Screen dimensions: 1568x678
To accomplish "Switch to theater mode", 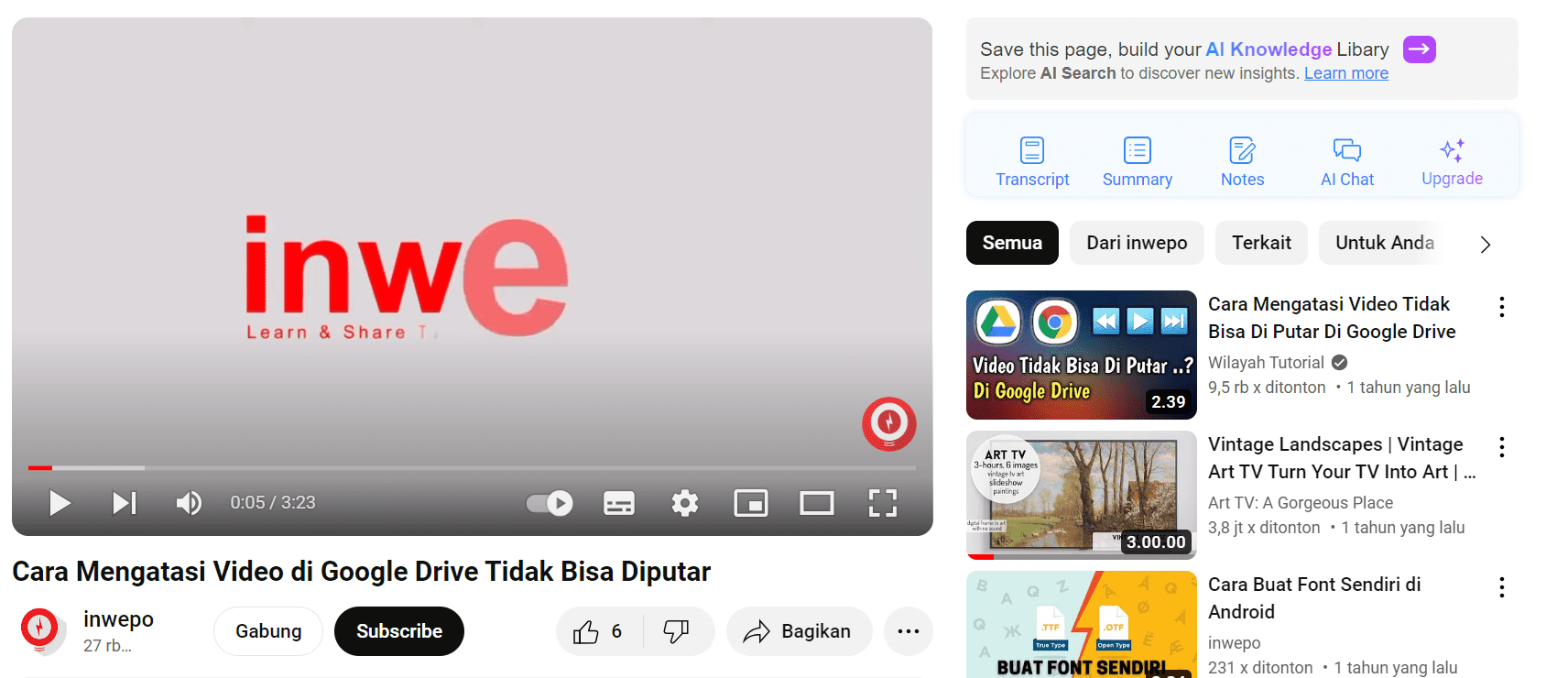I will pyautogui.click(x=817, y=503).
